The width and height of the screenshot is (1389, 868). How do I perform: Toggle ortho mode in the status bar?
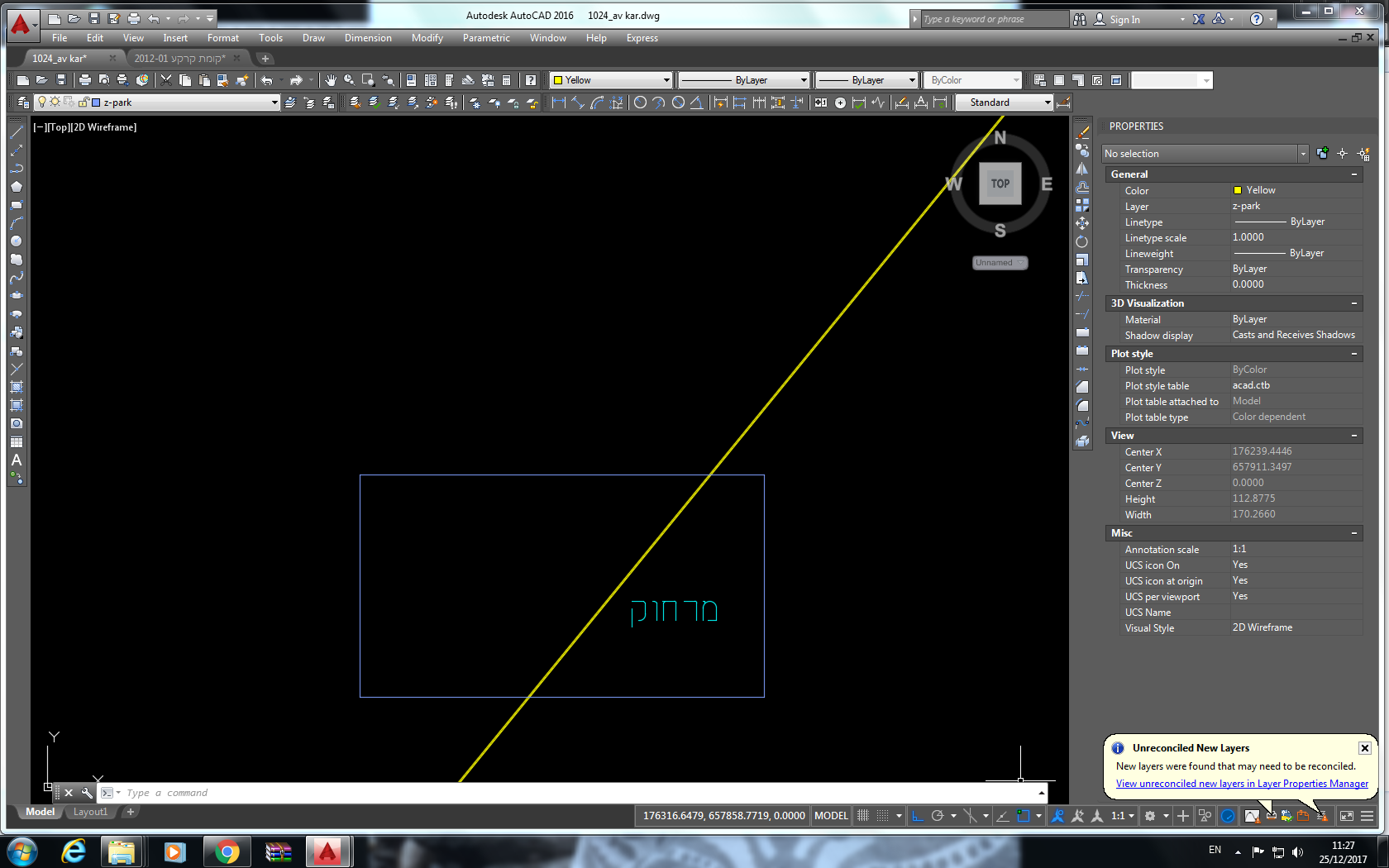point(918,816)
